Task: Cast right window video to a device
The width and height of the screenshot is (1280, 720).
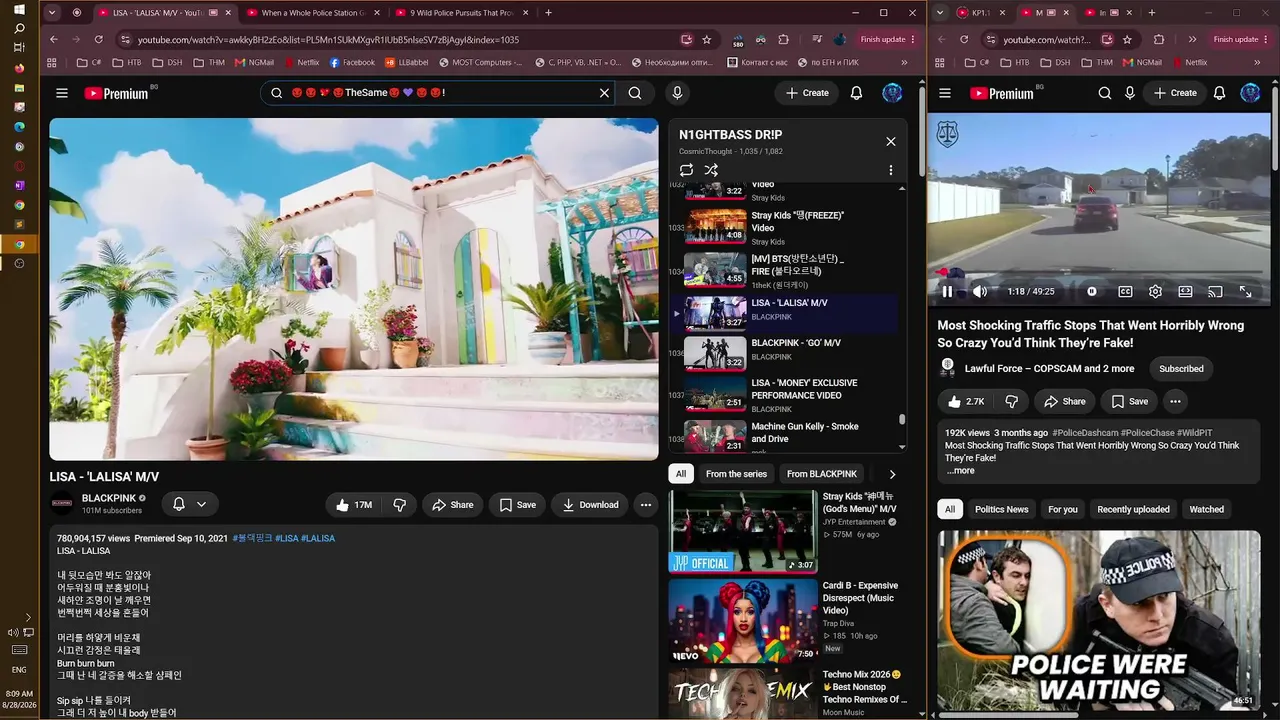Action: (x=1215, y=292)
